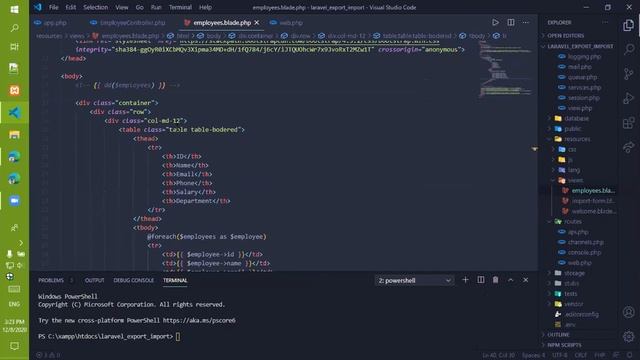Open the Edit menu
640x360 pixels.
pyautogui.click(x=71, y=7)
